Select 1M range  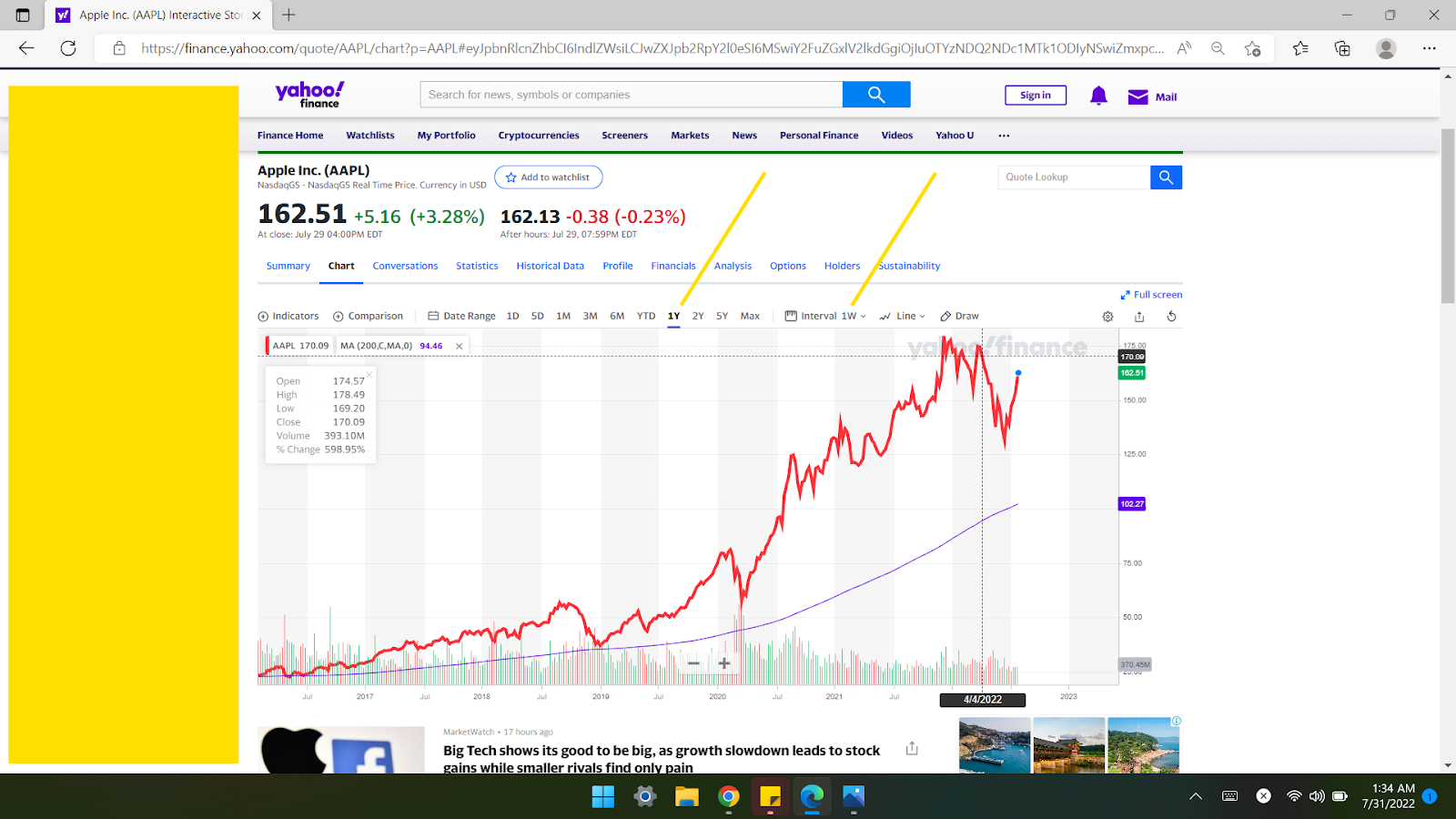[x=563, y=317]
